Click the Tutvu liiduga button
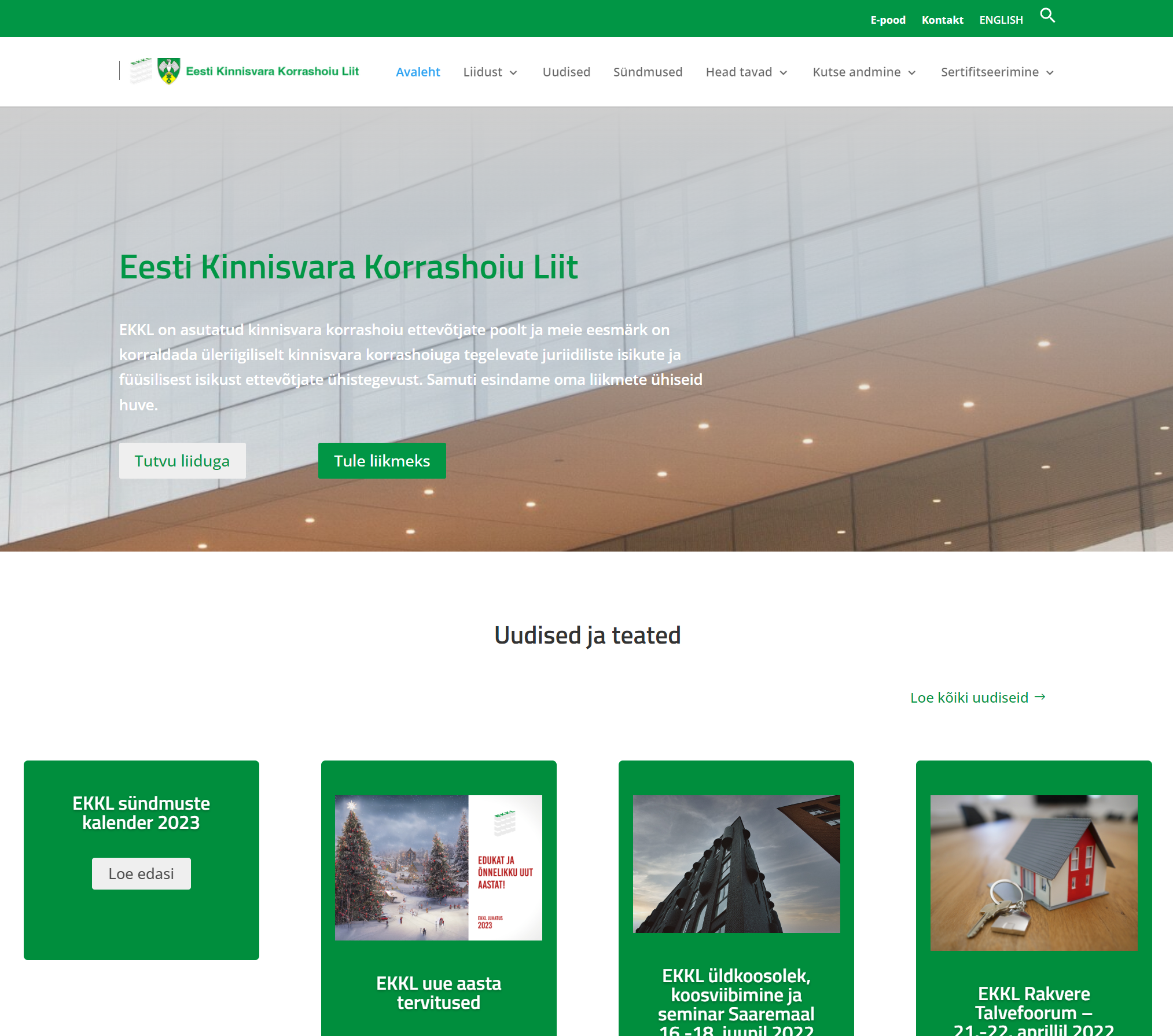The image size is (1173, 1036). [x=182, y=461]
